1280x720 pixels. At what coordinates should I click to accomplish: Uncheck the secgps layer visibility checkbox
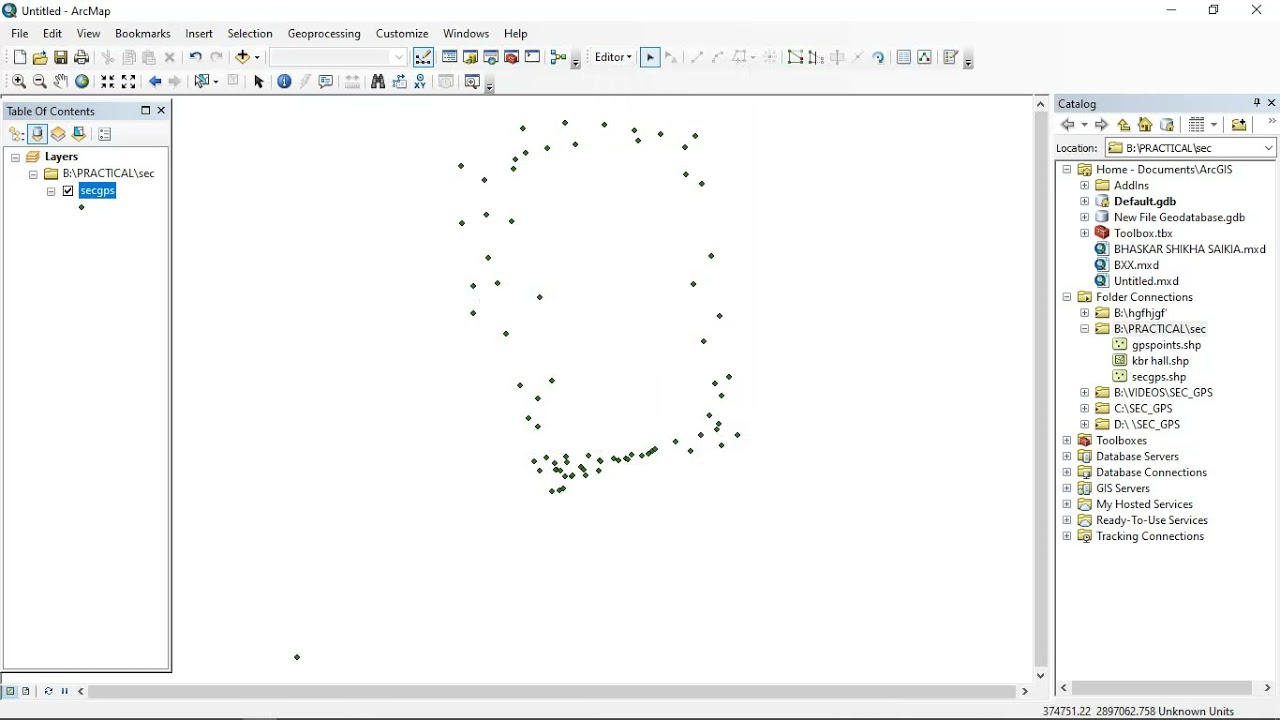[68, 191]
